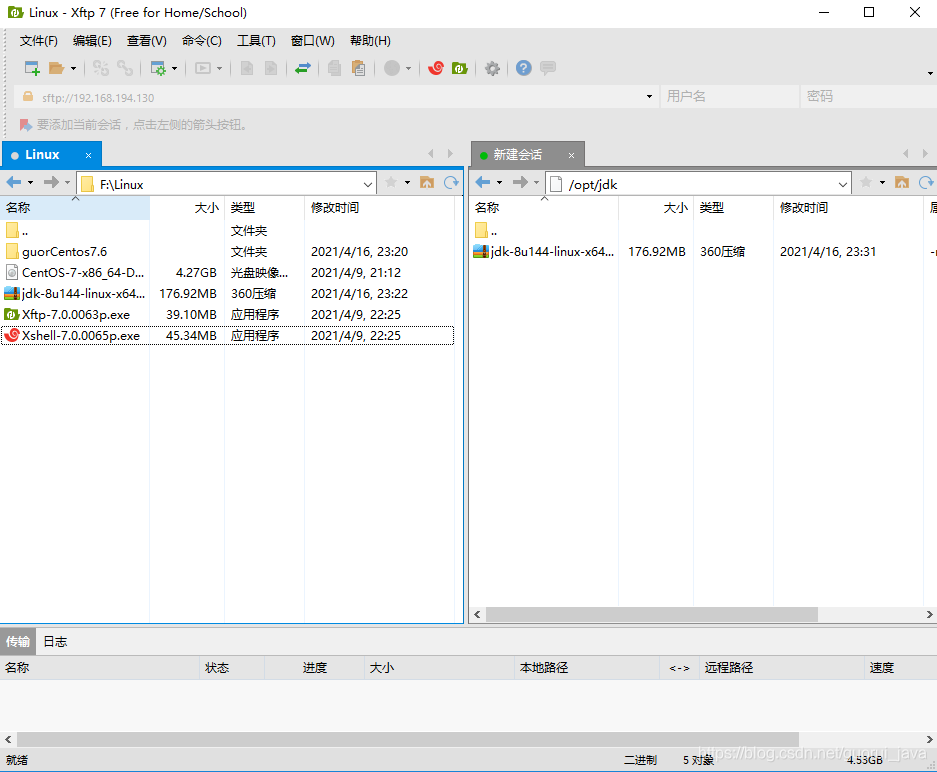
Task: Click the upload file toolbar icon
Action: click(x=246, y=68)
